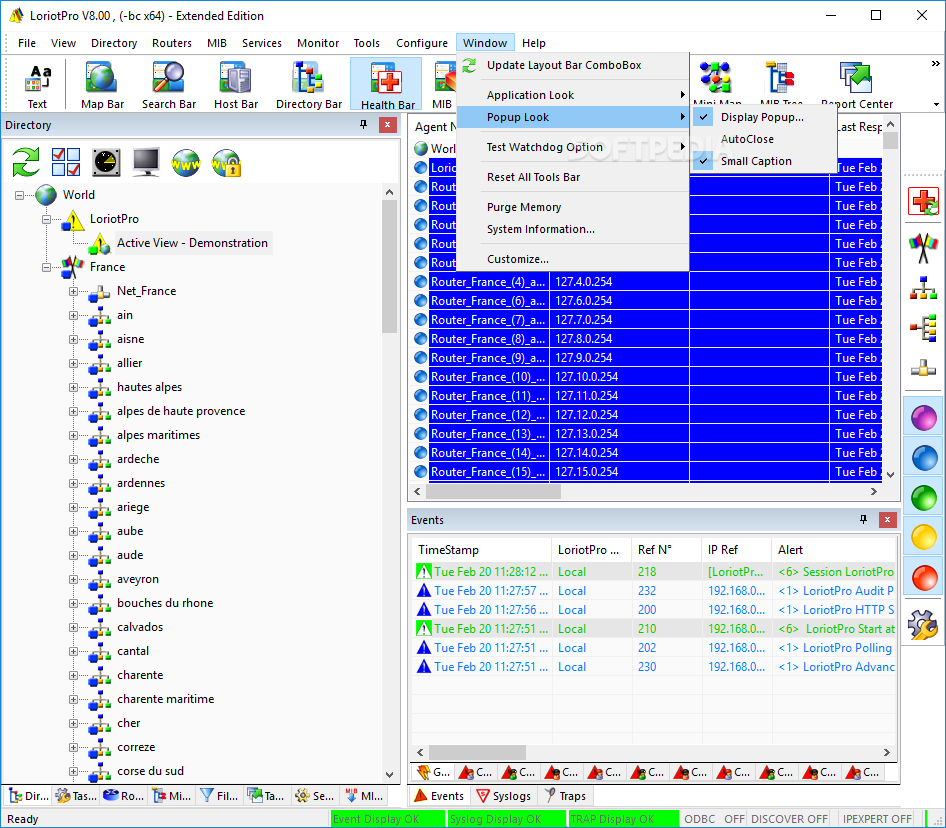946x828 pixels.
Task: Select the Text tool icon
Action: pos(37,85)
